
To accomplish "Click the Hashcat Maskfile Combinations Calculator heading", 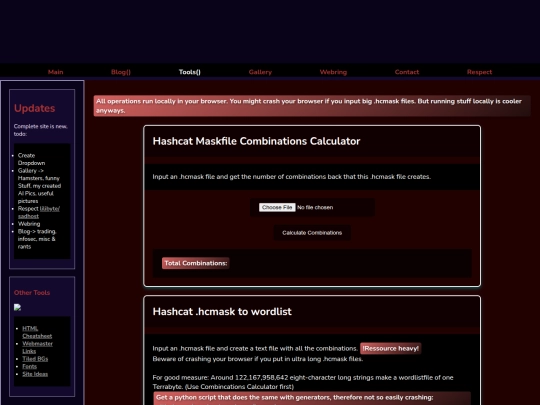I will 256,141.
